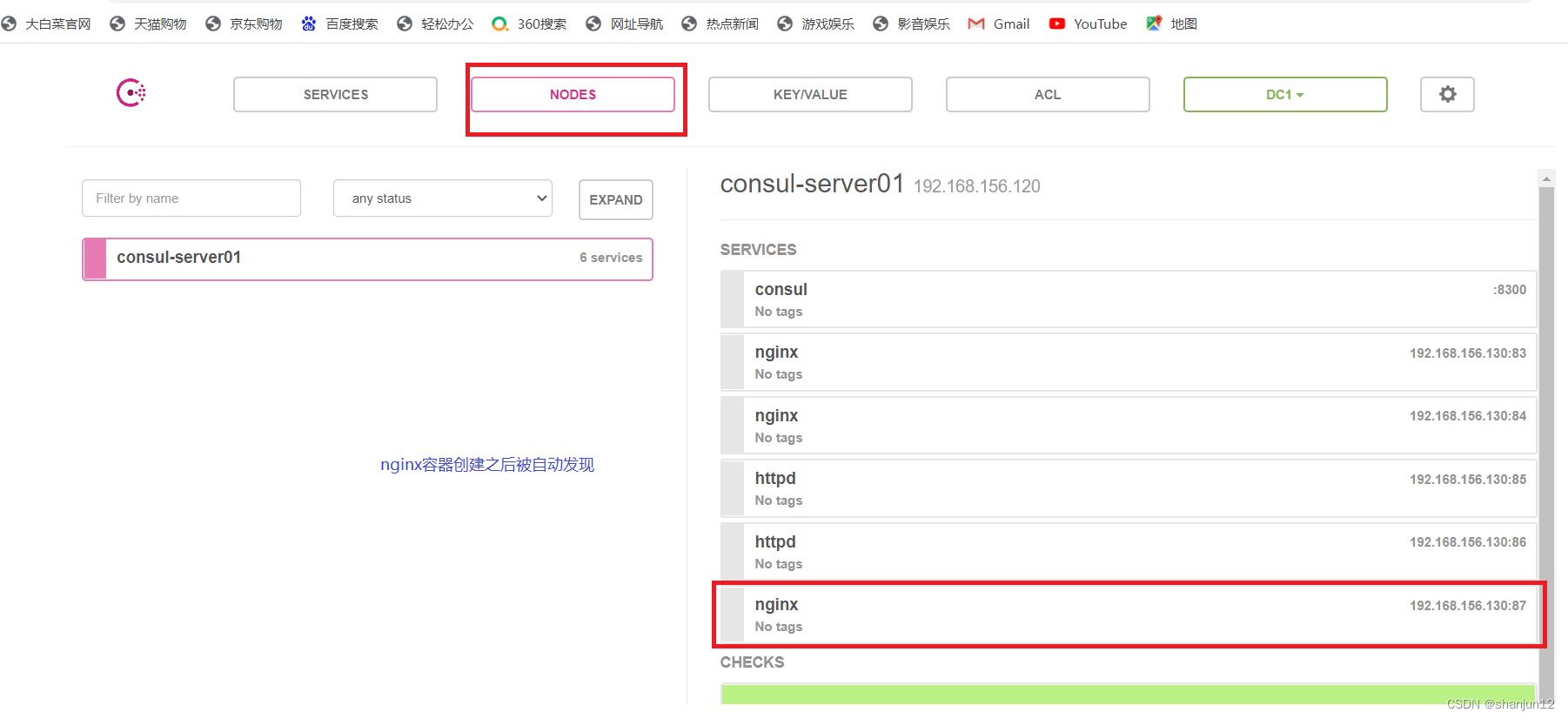This screenshot has height=719, width=1568.
Task: Click the green check status bar
Action: pos(1129,694)
